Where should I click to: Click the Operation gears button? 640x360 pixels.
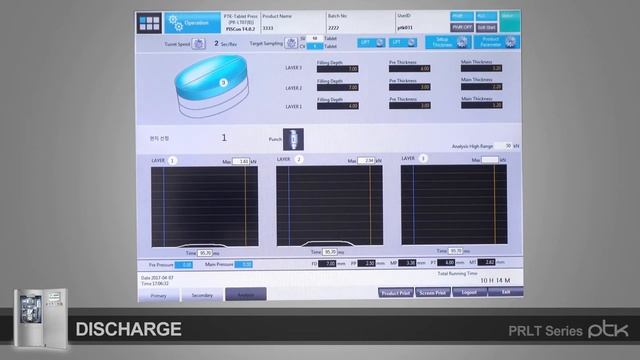192,23
